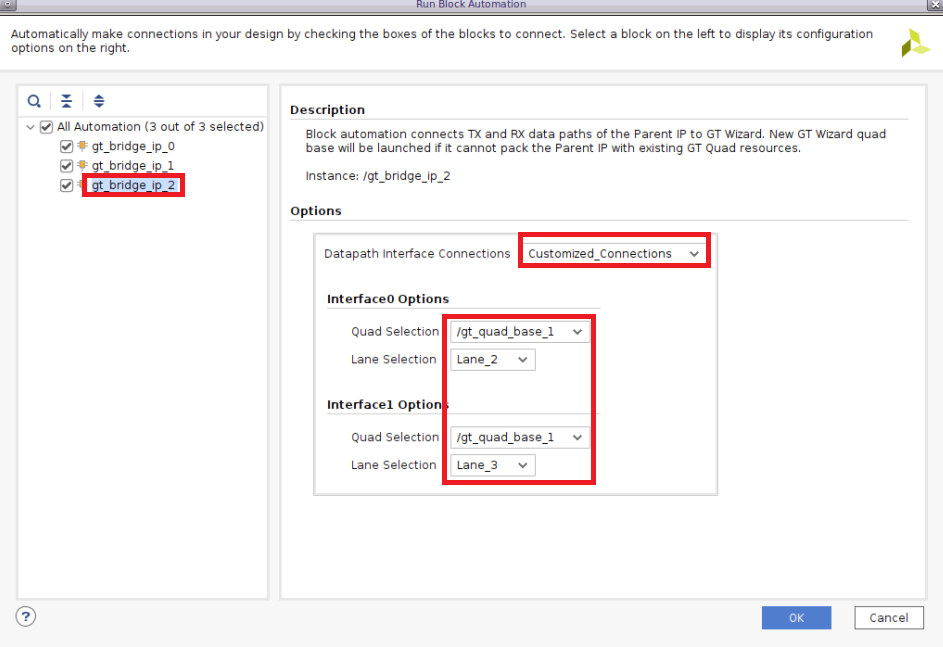
Task: Open Interface1 Lane Selection dropdown
Action: [x=492, y=465]
